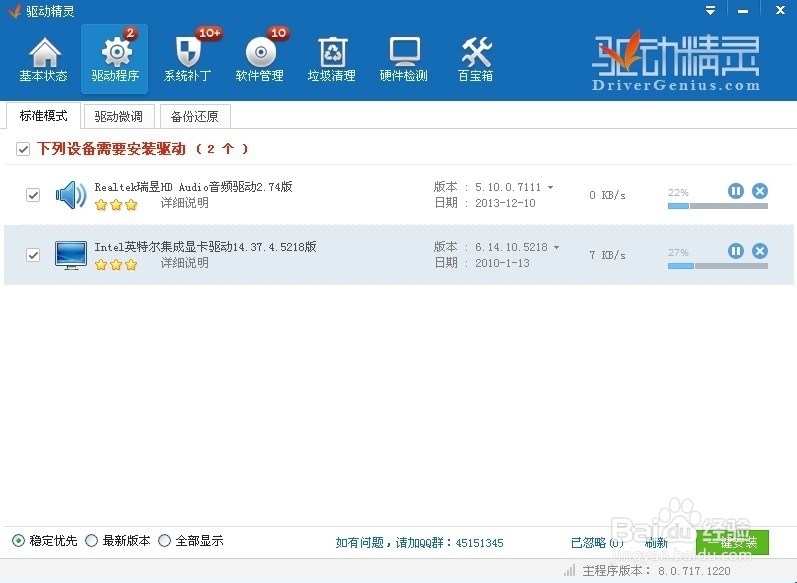
Task: Uncheck the Intel integrated graphics driver checkbox
Action: 33,255
